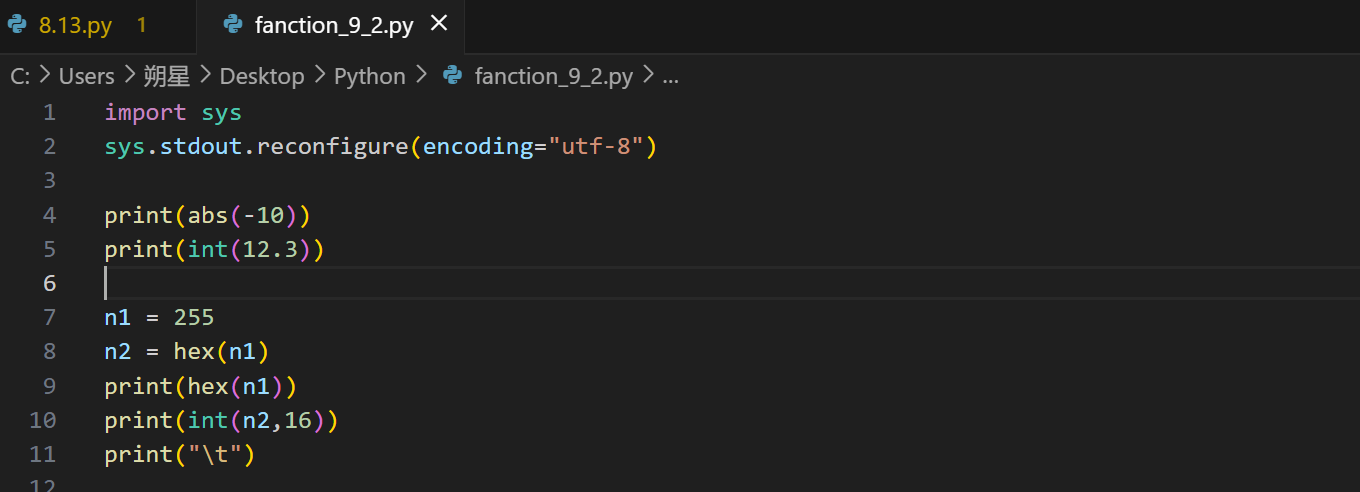
Task: Open the Python folder breadcrumb
Action: coord(369,76)
